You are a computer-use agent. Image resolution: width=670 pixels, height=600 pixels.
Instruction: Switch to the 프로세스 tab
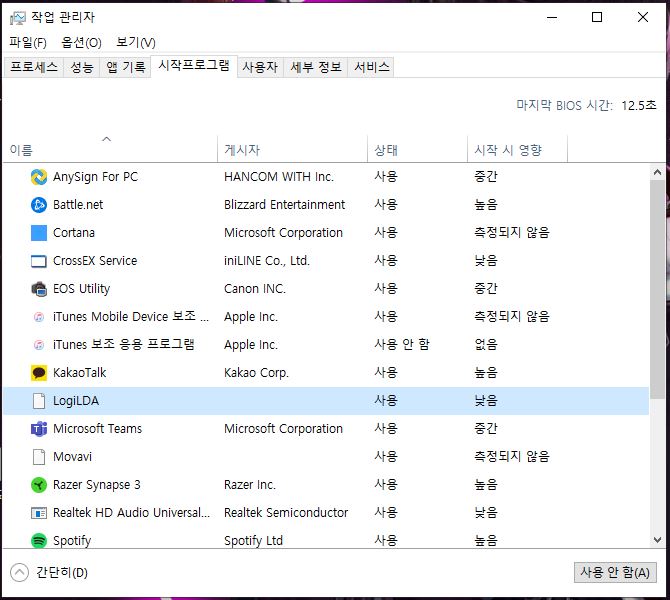point(34,67)
